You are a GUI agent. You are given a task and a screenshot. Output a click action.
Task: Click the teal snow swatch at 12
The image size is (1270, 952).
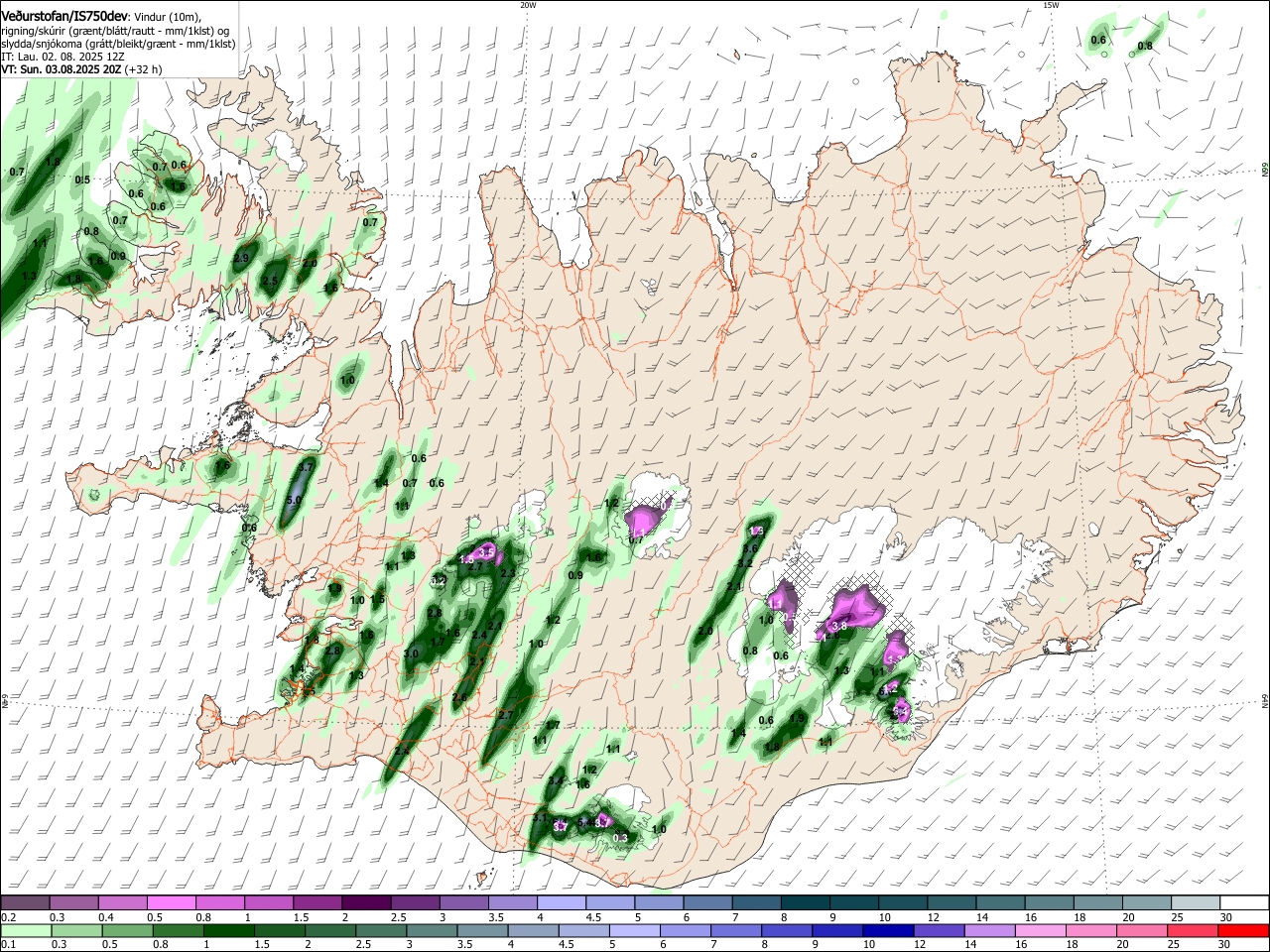[952, 902]
